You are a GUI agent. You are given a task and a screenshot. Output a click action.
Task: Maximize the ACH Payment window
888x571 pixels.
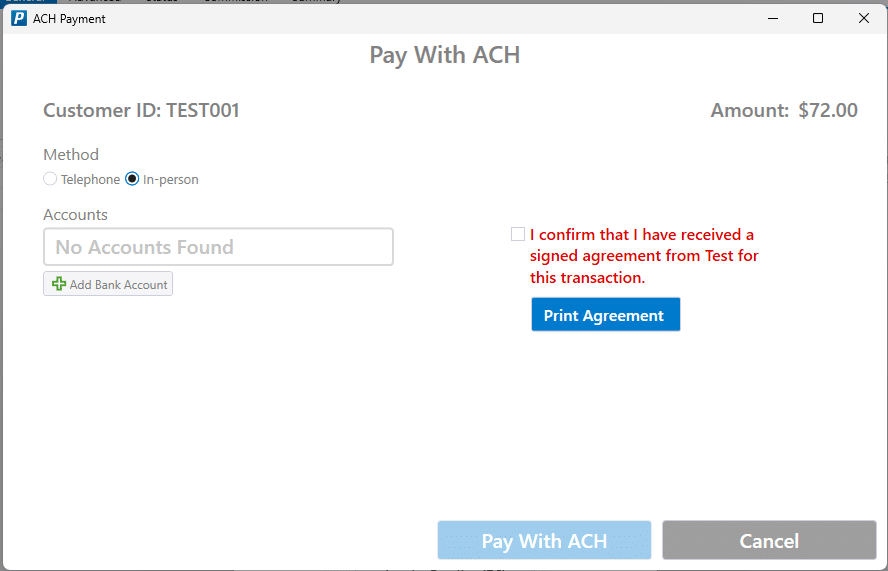(x=818, y=19)
